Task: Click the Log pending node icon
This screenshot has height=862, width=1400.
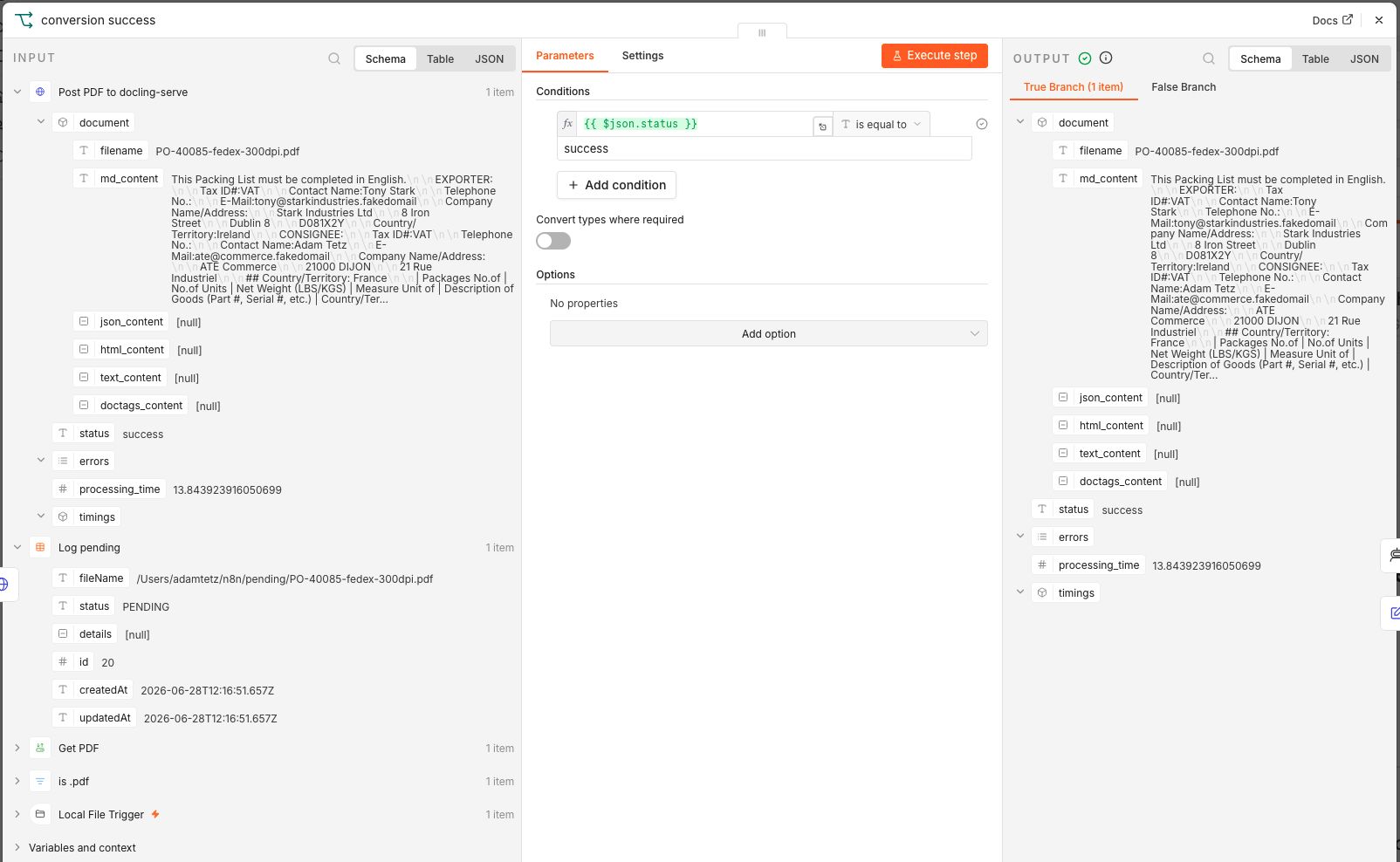Action: 40,547
